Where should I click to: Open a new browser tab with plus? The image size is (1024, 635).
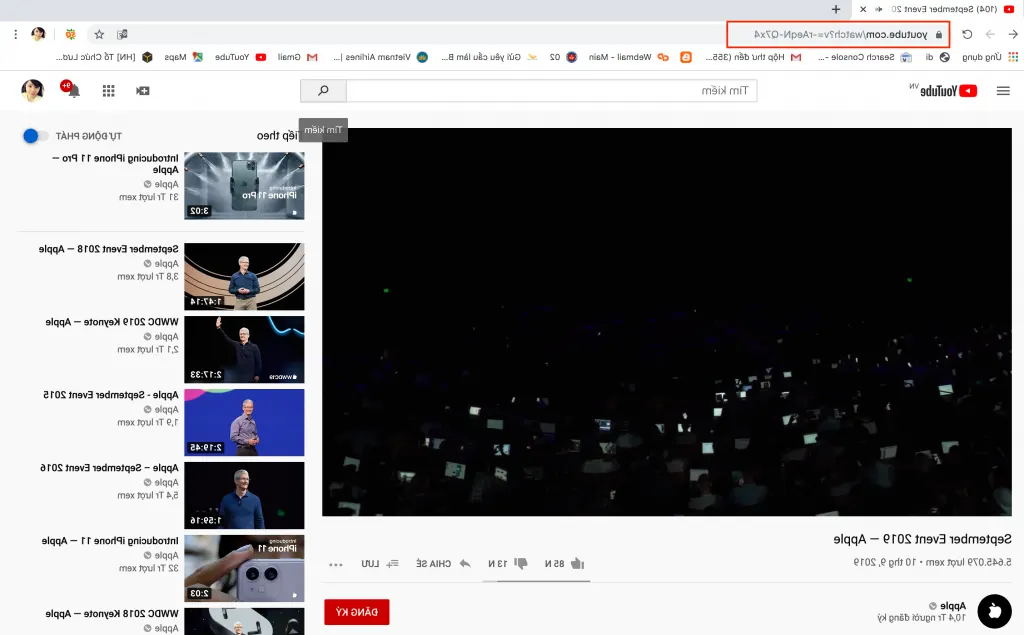click(x=836, y=9)
